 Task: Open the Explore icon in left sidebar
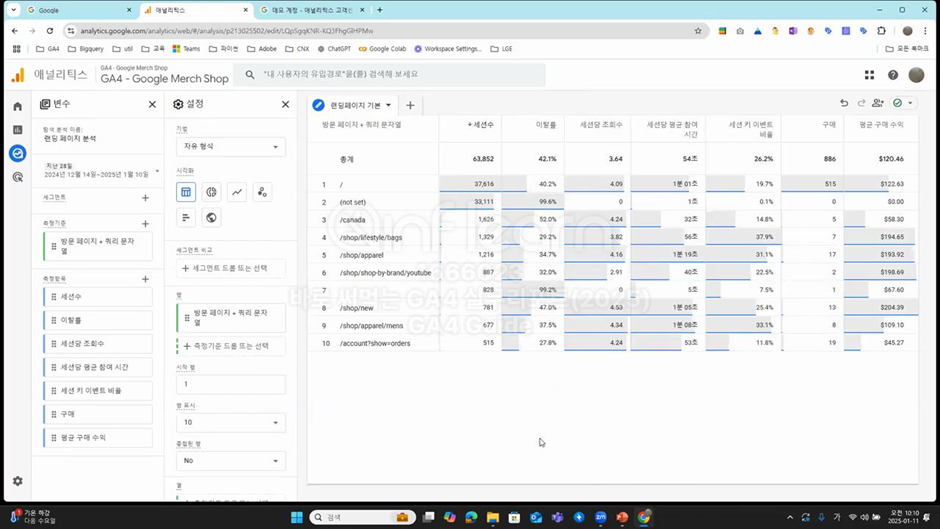(17, 154)
